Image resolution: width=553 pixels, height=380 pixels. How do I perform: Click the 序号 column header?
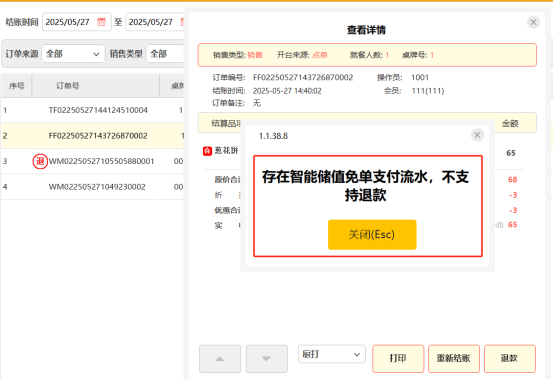click(x=17, y=86)
